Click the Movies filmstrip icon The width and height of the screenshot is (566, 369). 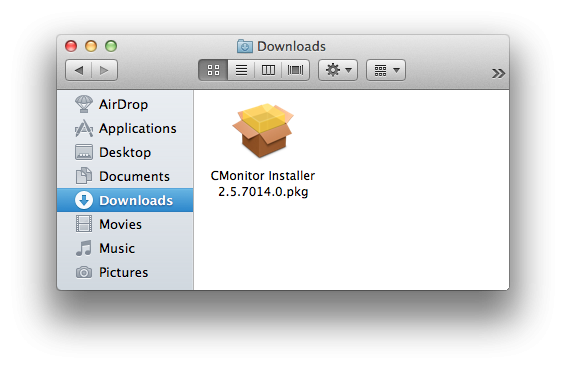click(84, 224)
